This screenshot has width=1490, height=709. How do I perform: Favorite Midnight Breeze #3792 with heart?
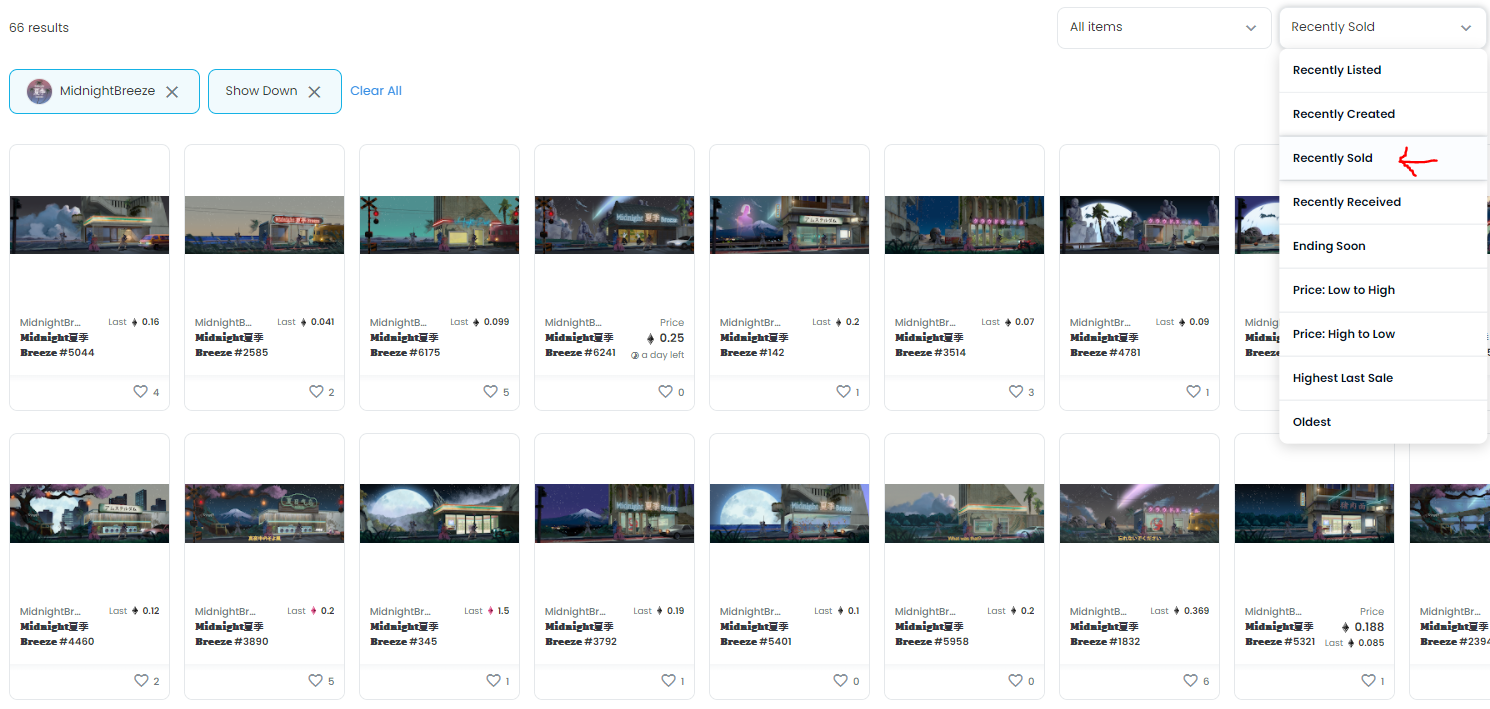[x=667, y=681]
